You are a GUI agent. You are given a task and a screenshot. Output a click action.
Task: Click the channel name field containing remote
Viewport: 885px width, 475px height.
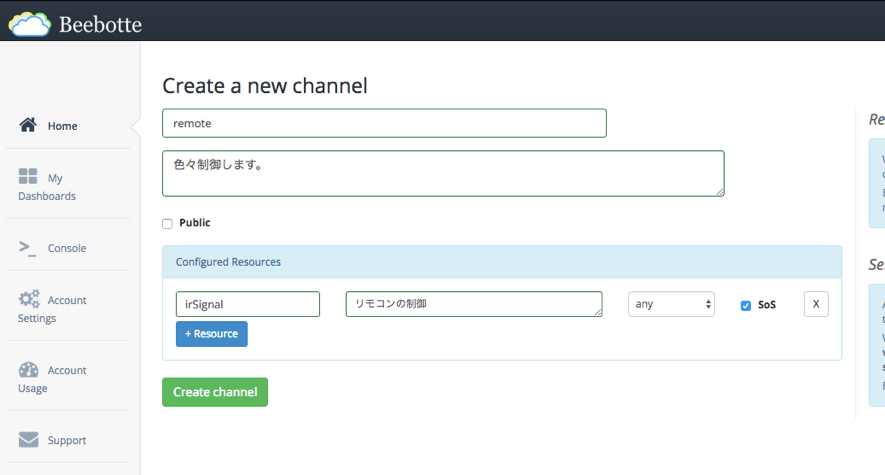[x=384, y=123]
